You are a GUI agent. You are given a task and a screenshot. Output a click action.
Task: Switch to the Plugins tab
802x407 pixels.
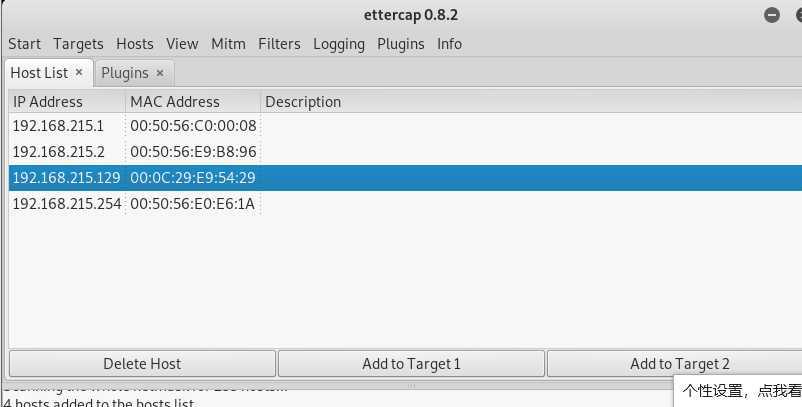[x=125, y=73]
